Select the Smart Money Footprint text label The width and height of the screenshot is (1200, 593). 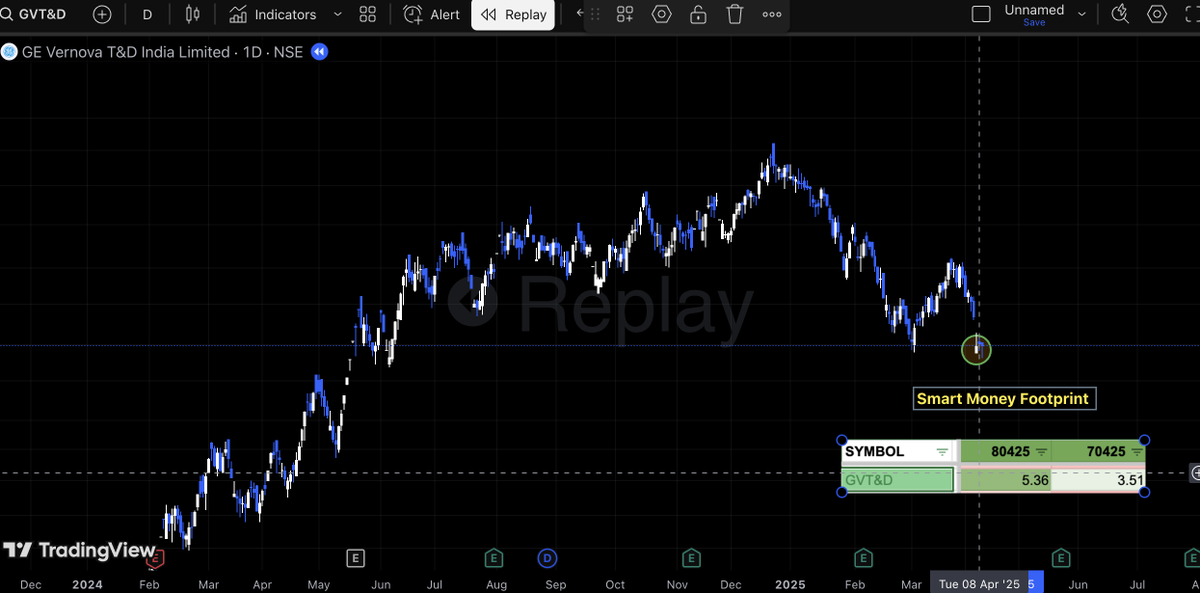coord(1003,399)
